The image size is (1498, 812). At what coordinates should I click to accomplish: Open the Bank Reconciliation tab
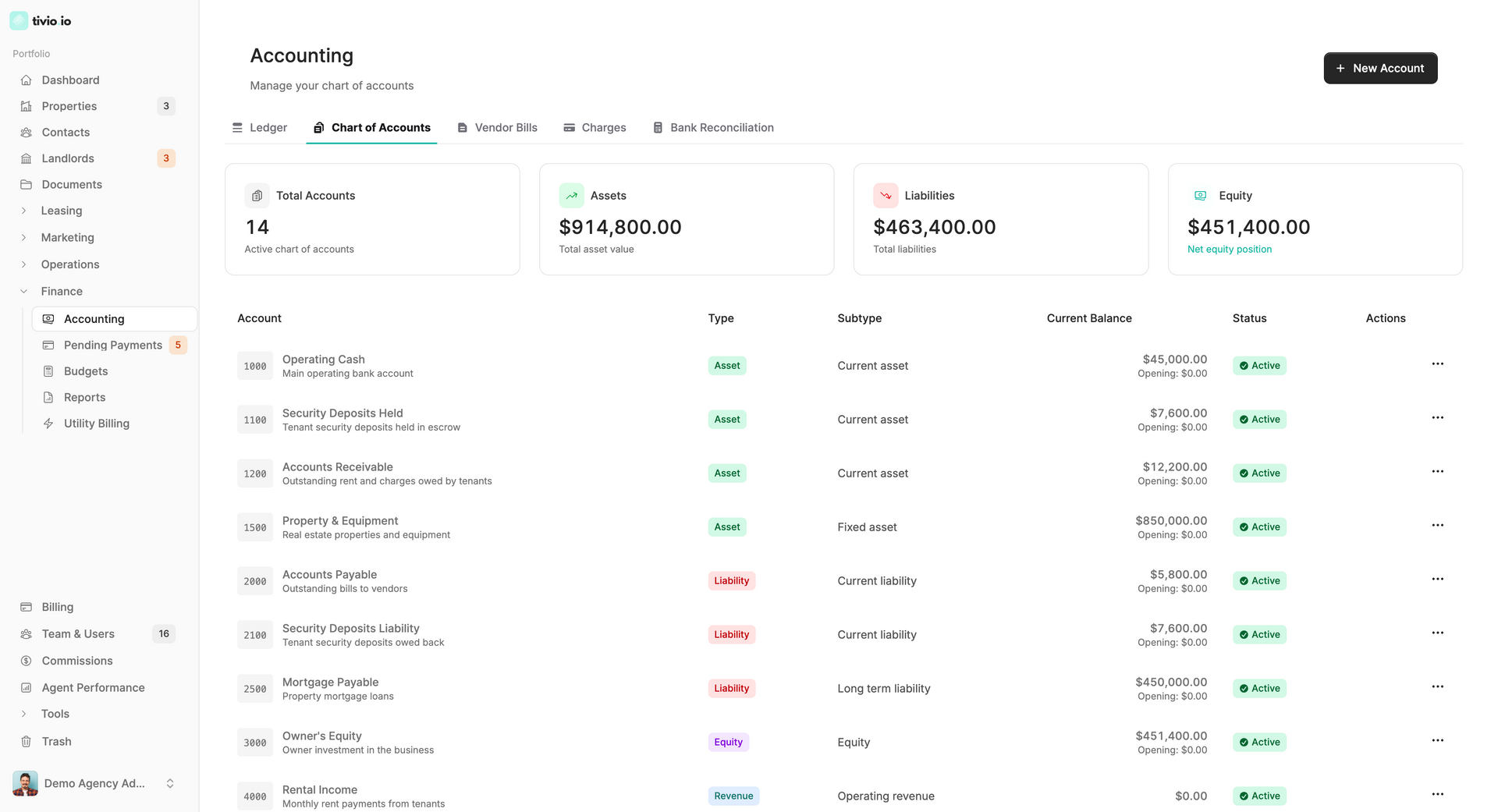click(713, 128)
